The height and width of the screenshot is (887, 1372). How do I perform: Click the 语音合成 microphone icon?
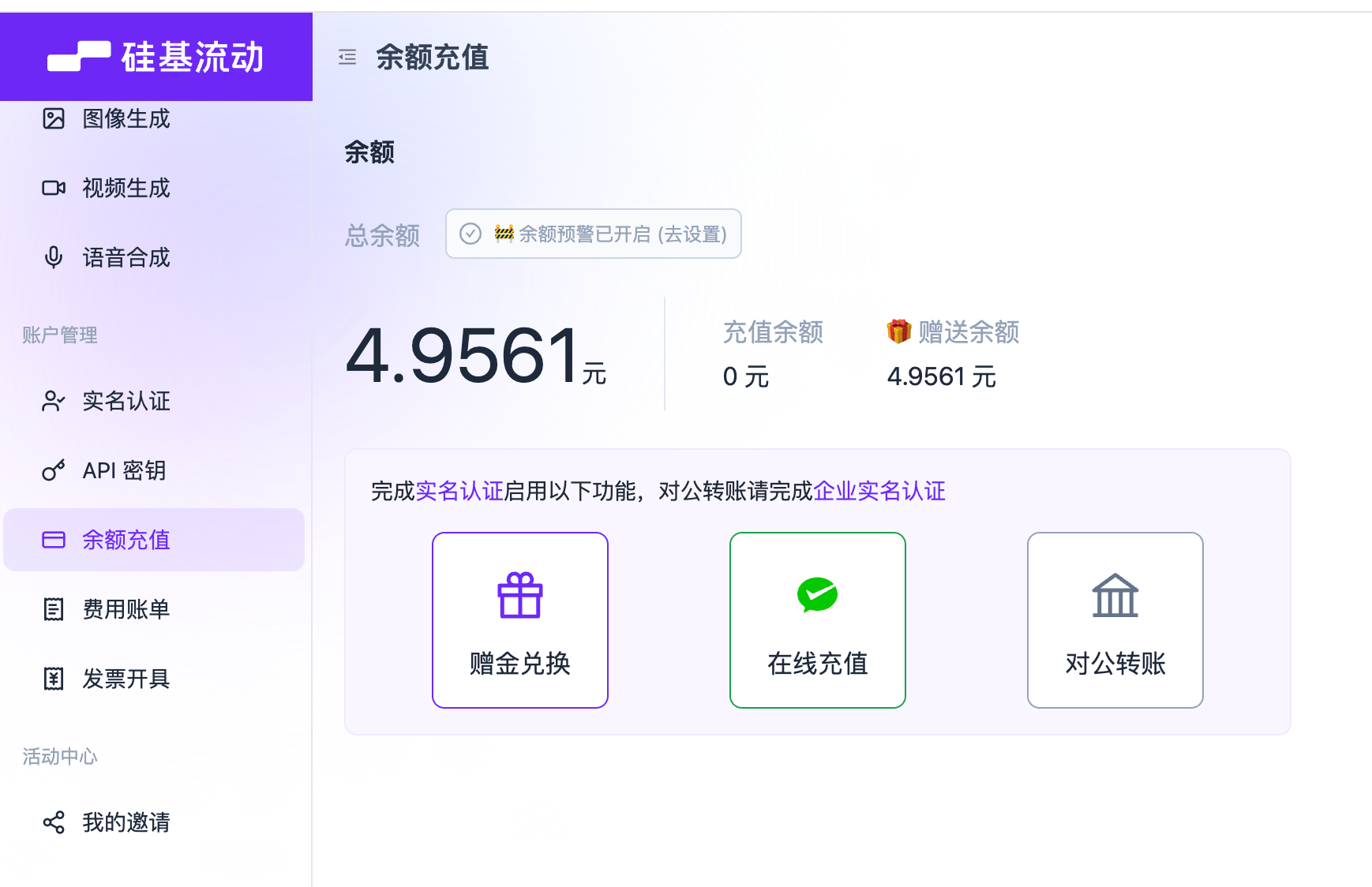[x=54, y=257]
